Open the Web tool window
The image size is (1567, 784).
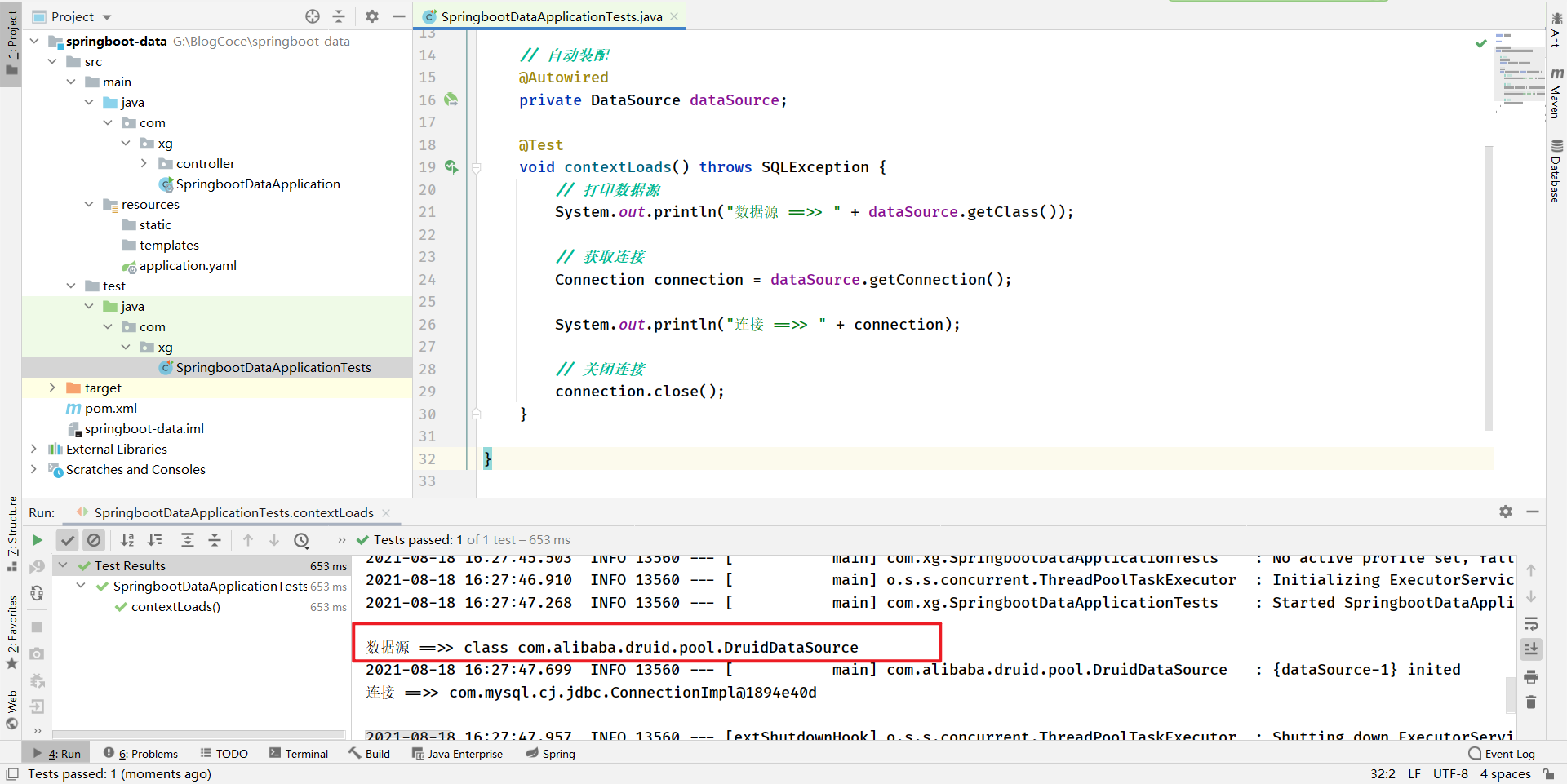tap(12, 710)
